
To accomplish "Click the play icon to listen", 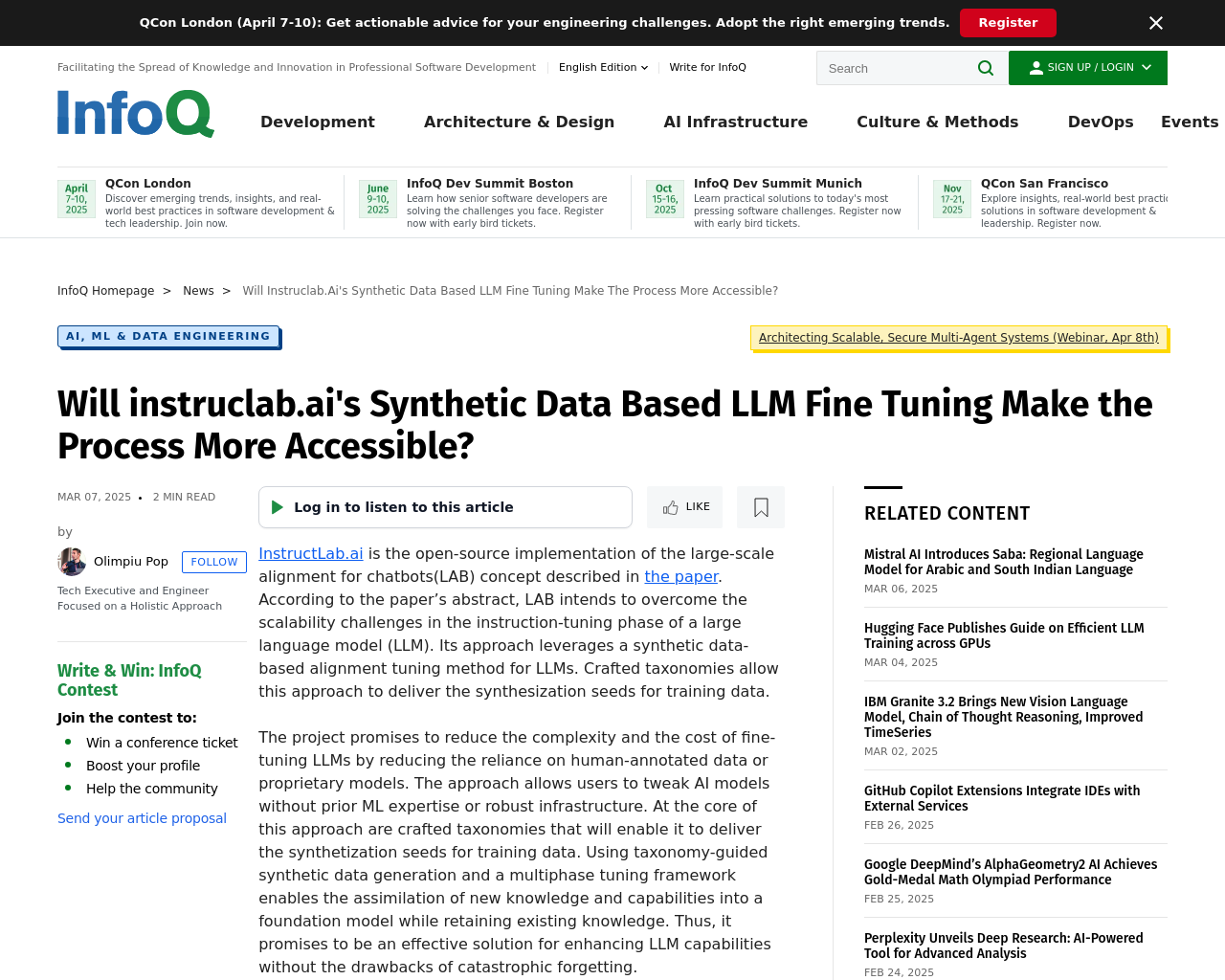I will 278,507.
